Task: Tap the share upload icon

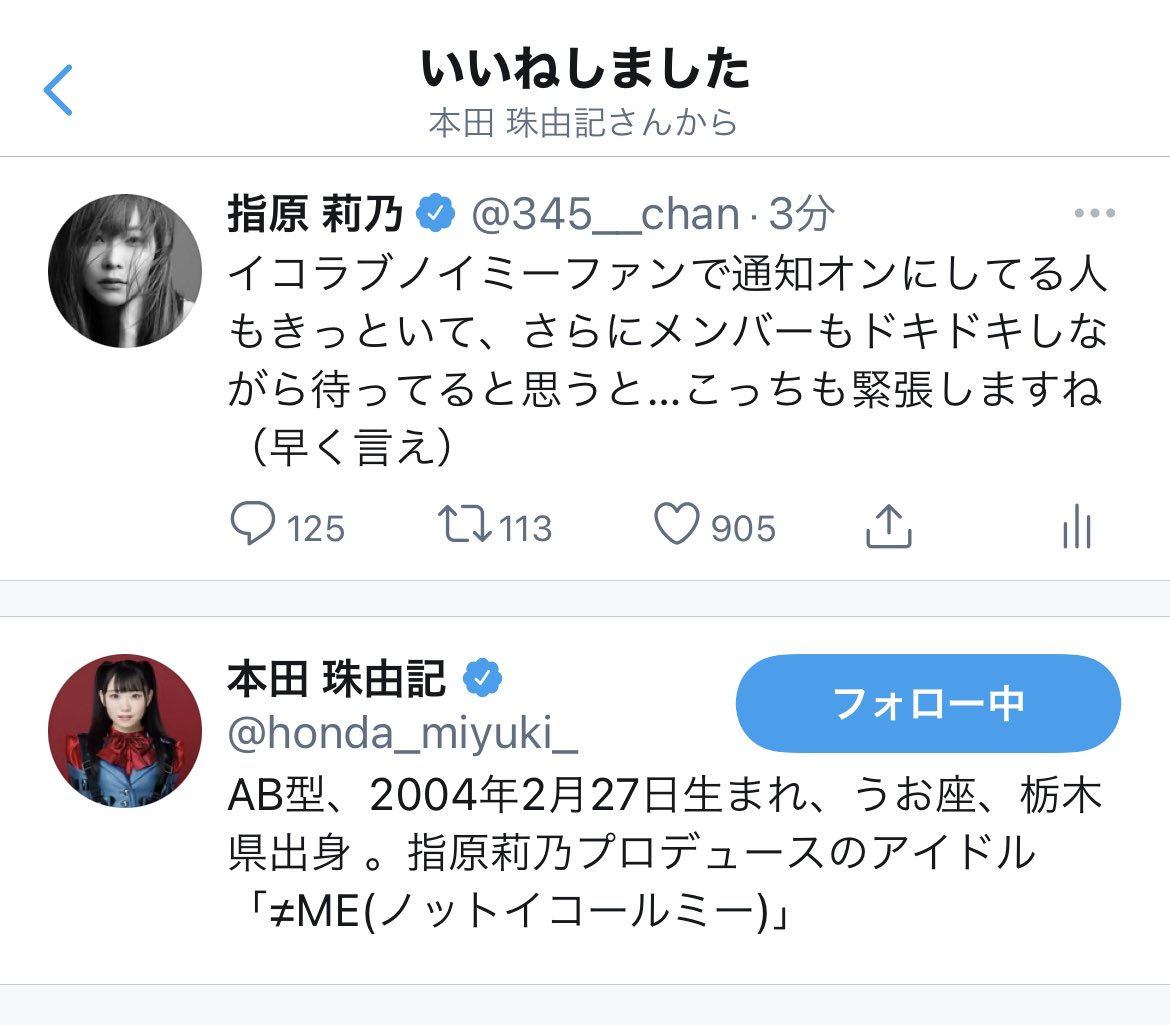Action: pyautogui.click(x=889, y=527)
